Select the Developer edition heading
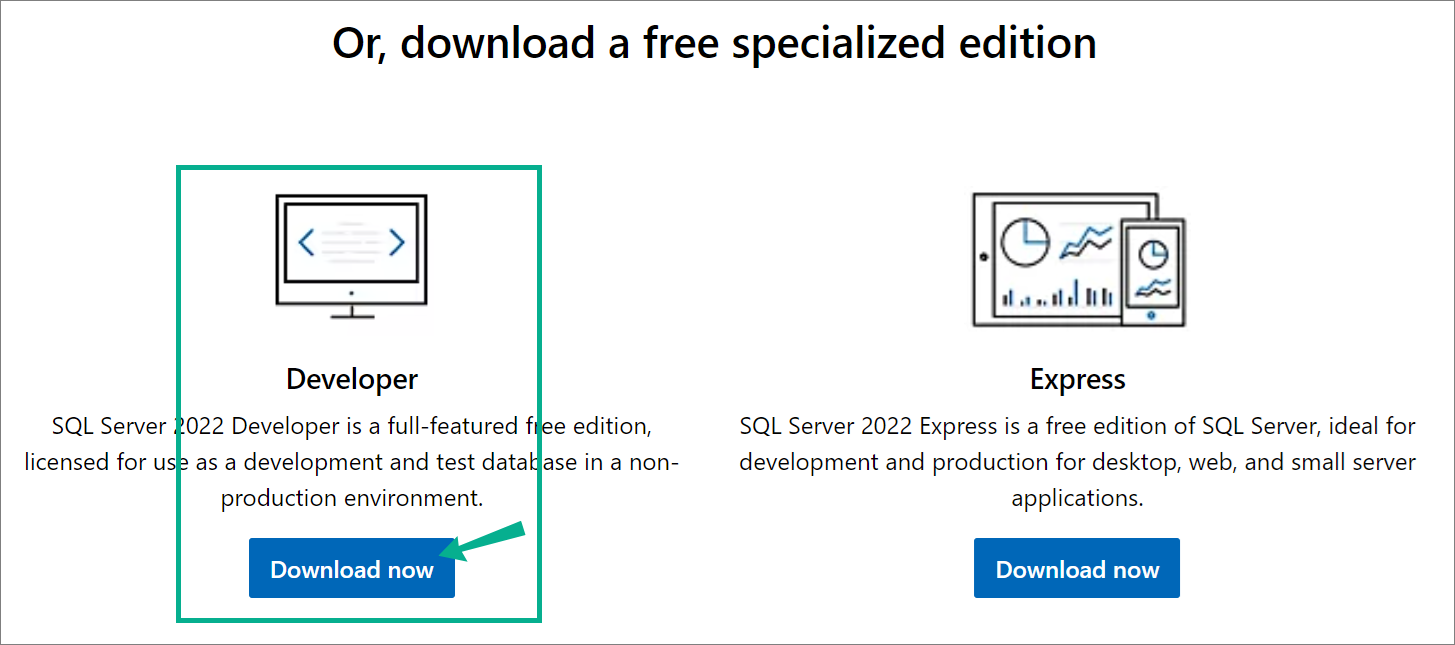Viewport: 1455px width, 645px height. tap(352, 379)
